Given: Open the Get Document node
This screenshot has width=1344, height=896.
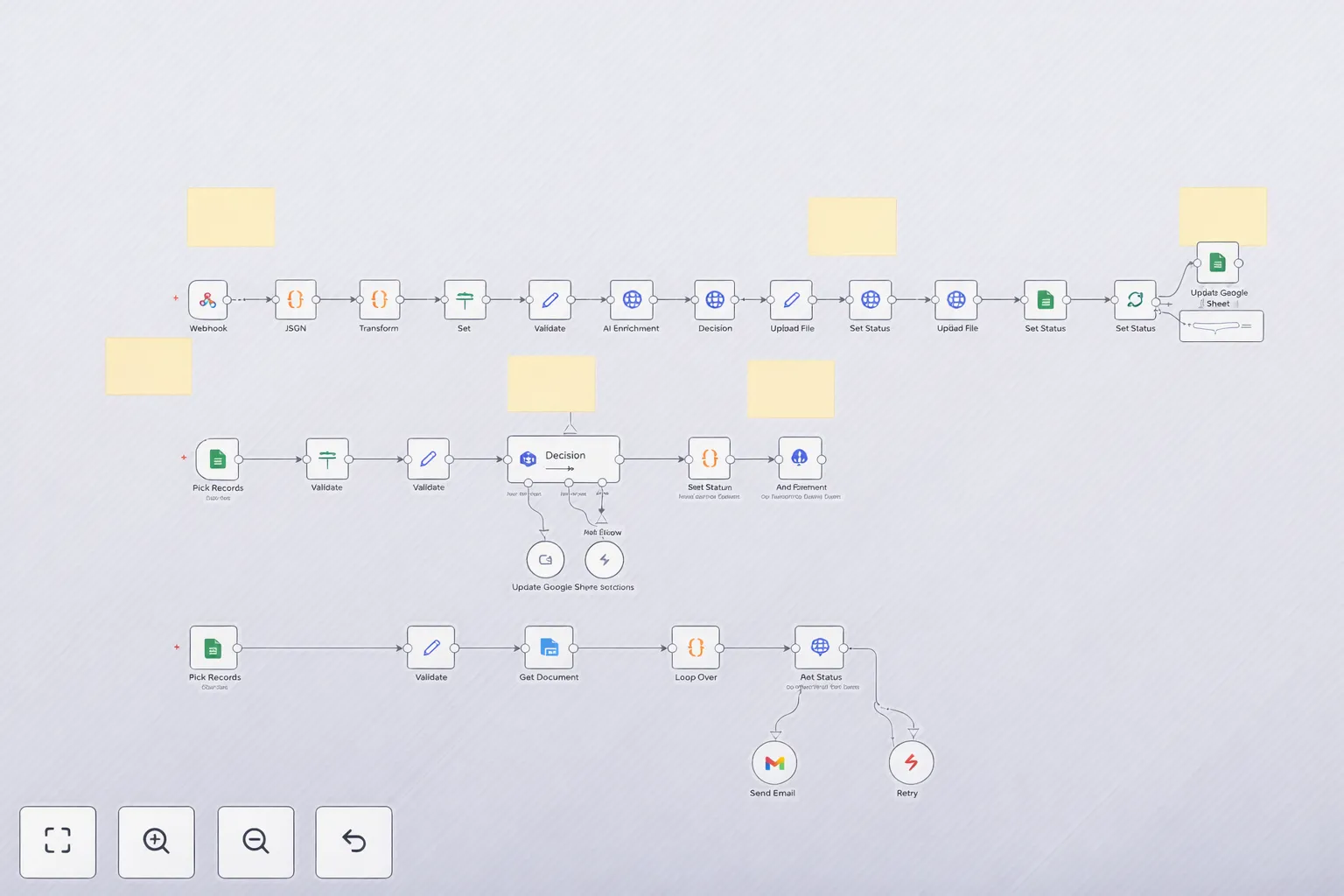Looking at the screenshot, I should coord(549,647).
